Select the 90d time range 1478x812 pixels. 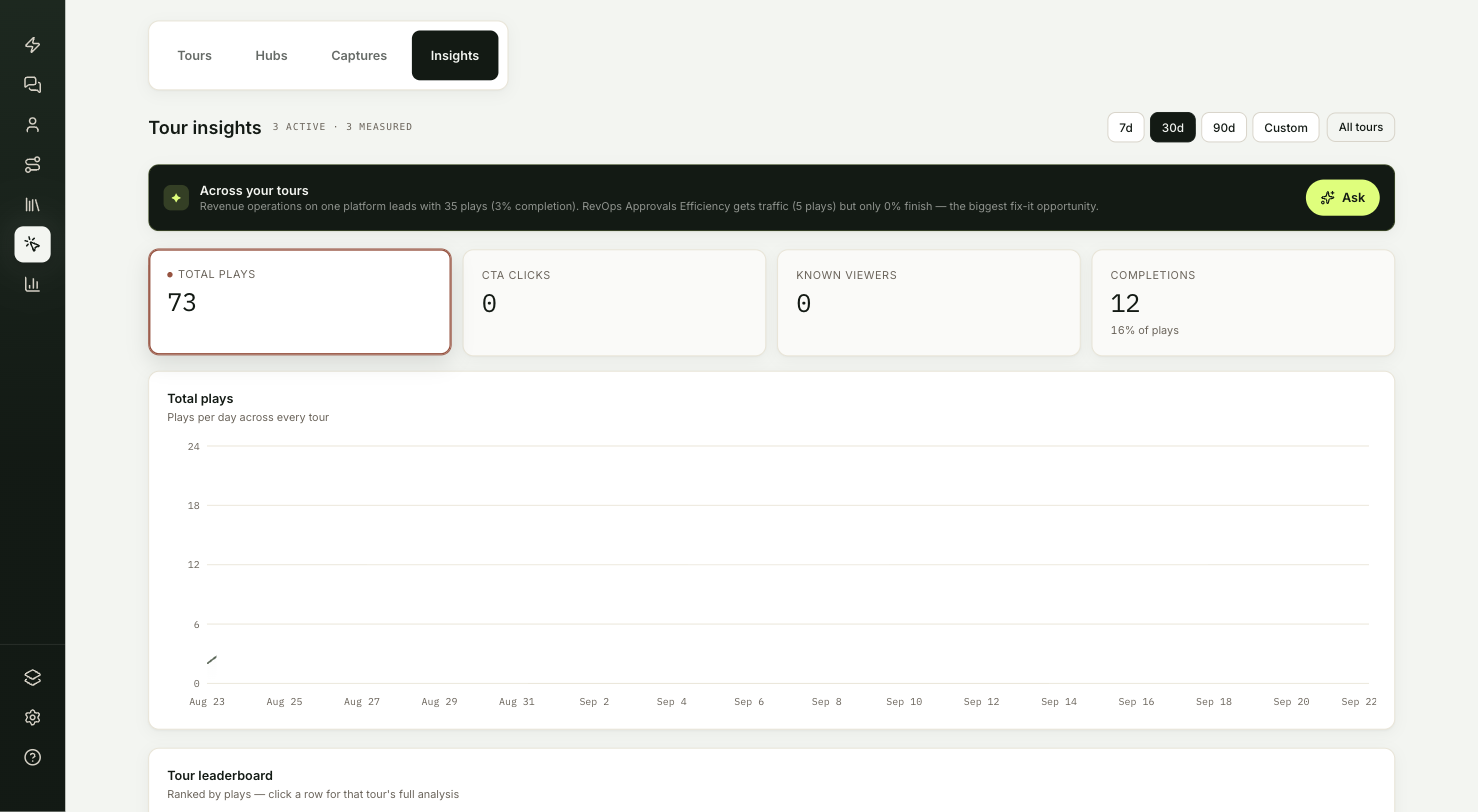click(x=1224, y=127)
